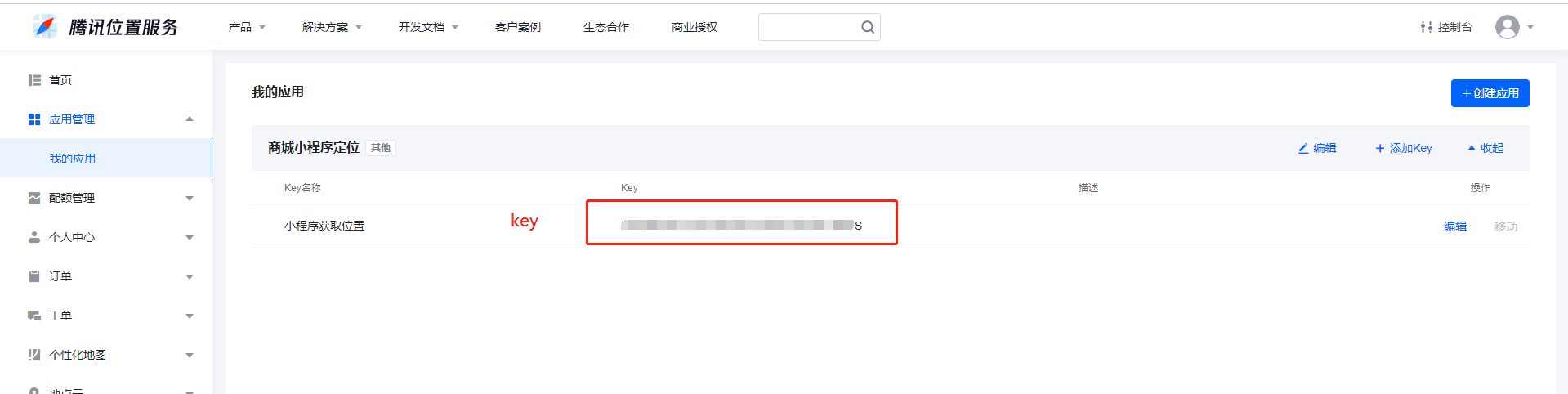This screenshot has height=394, width=1568.
Task: Click the 其他 tag next to app name
Action: point(381,148)
